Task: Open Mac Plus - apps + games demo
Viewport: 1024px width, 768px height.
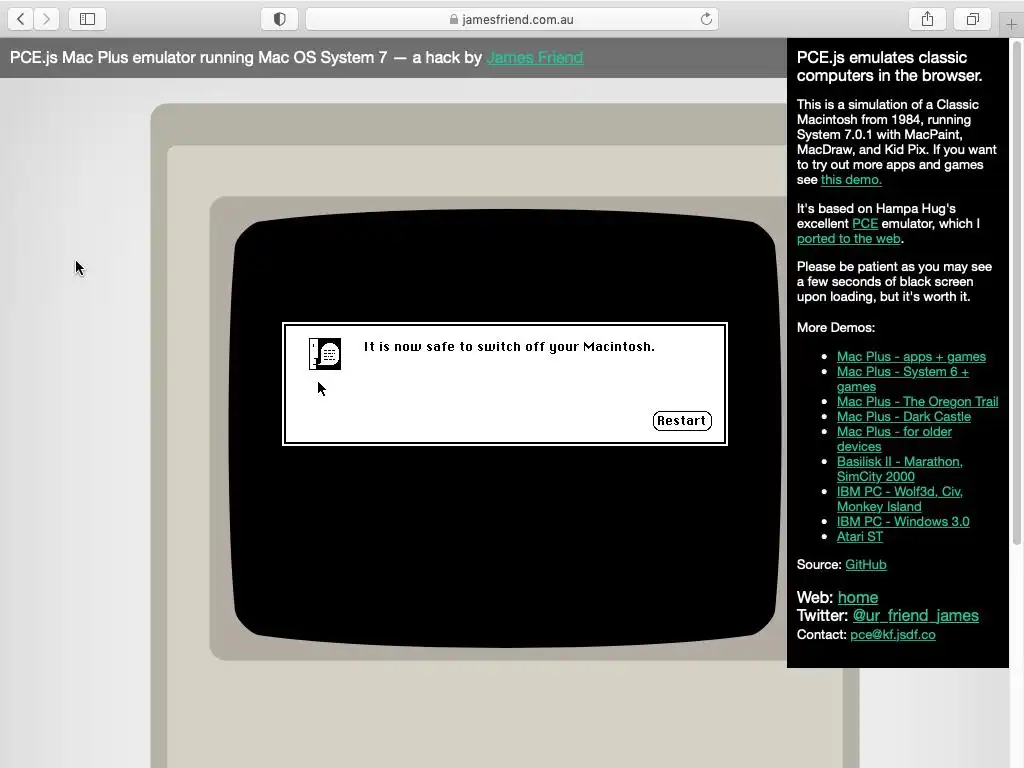Action: coord(911,357)
